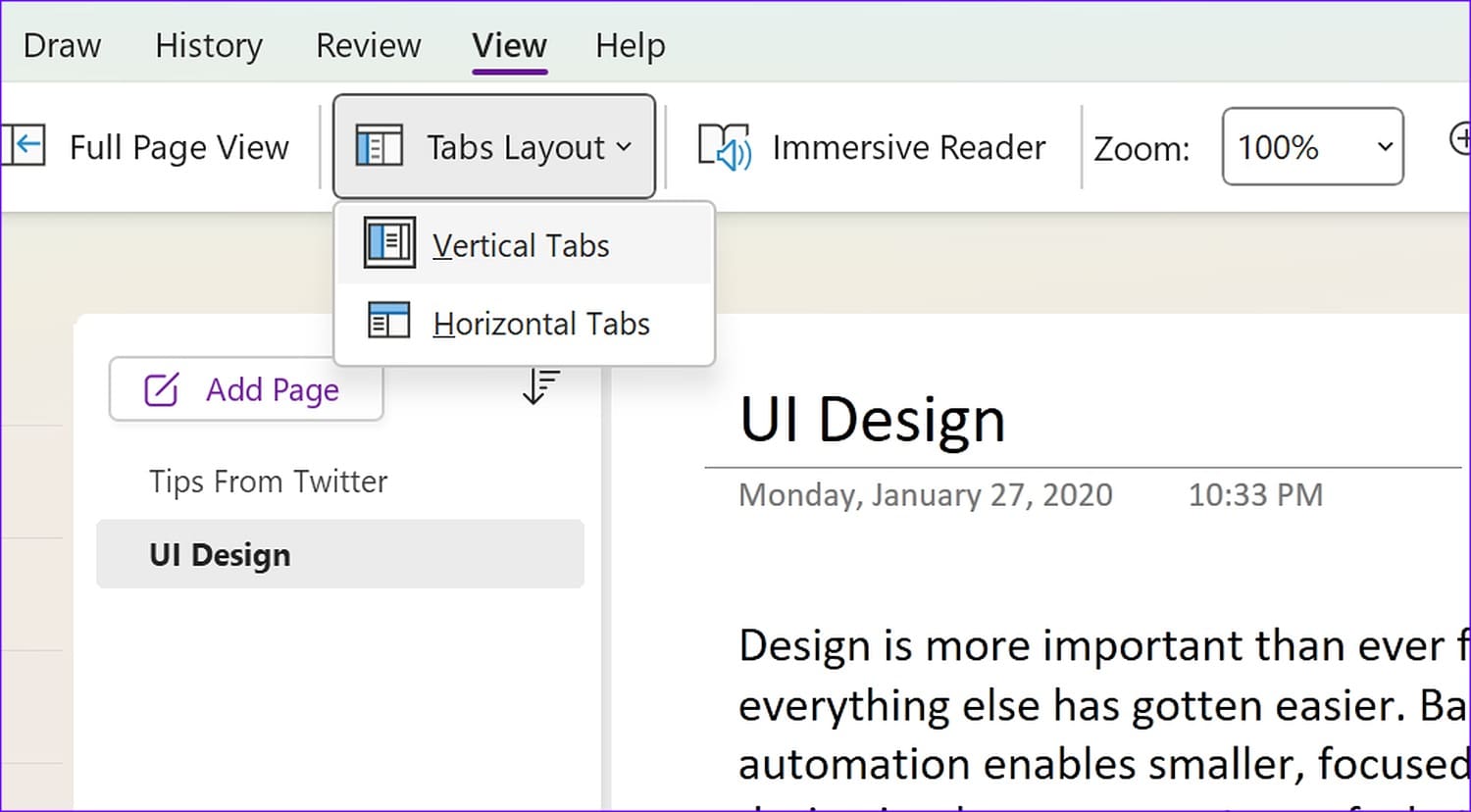Open the Zoom 100% combo box
Image resolution: width=1471 pixels, height=812 pixels.
pos(1312,147)
